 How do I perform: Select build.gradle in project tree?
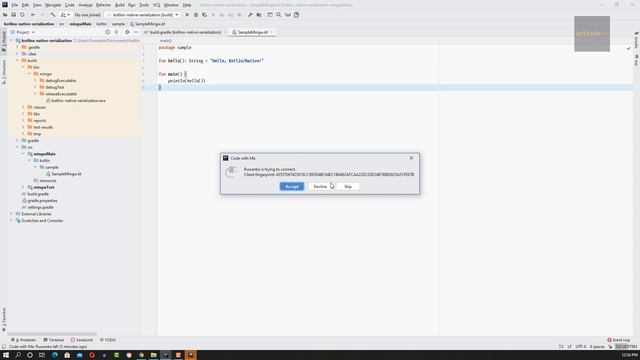(x=35, y=194)
